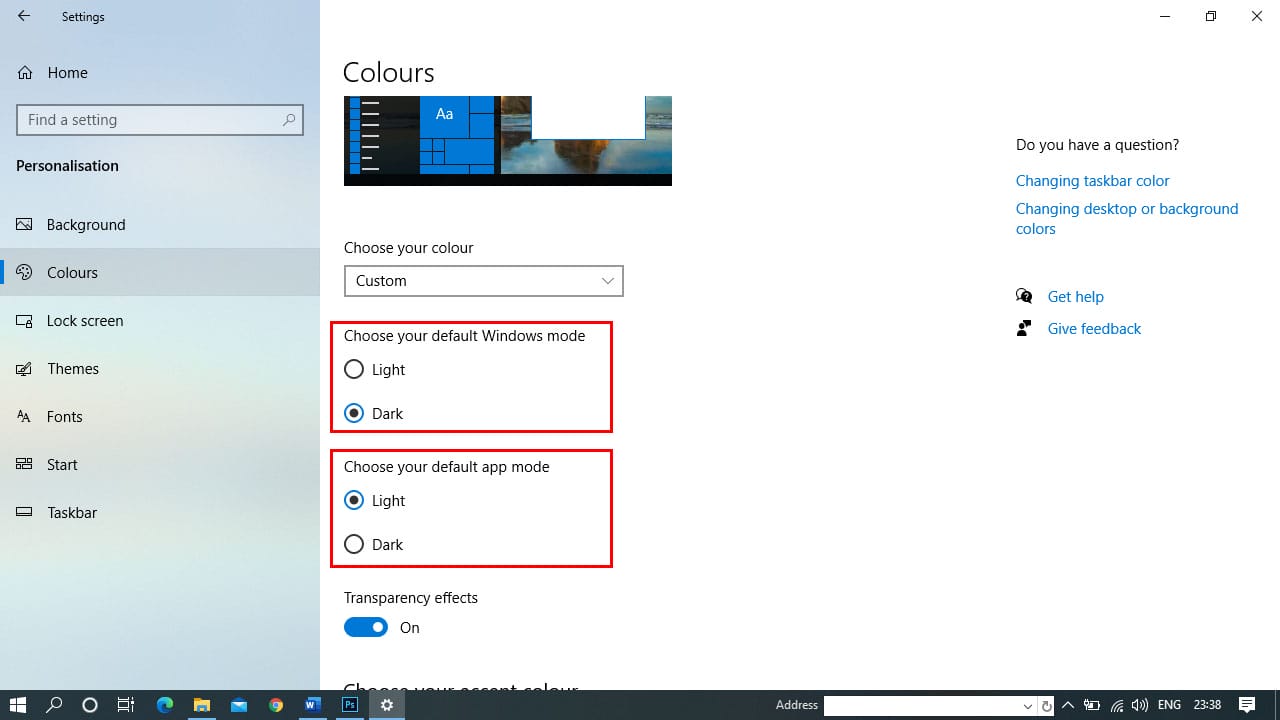
Task: Open the Lock screen settings page
Action: tap(85, 321)
